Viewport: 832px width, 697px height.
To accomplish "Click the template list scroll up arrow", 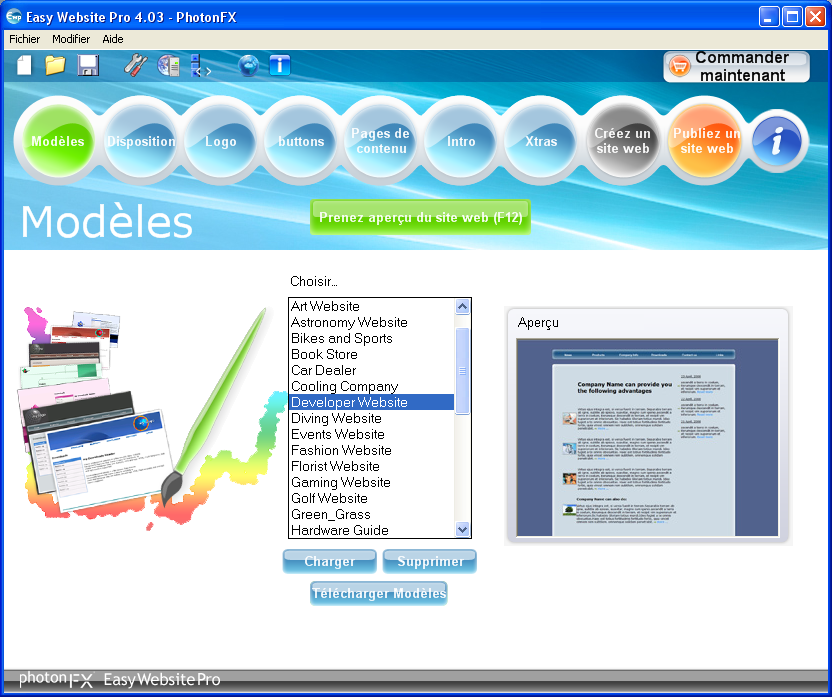I will pyautogui.click(x=462, y=307).
